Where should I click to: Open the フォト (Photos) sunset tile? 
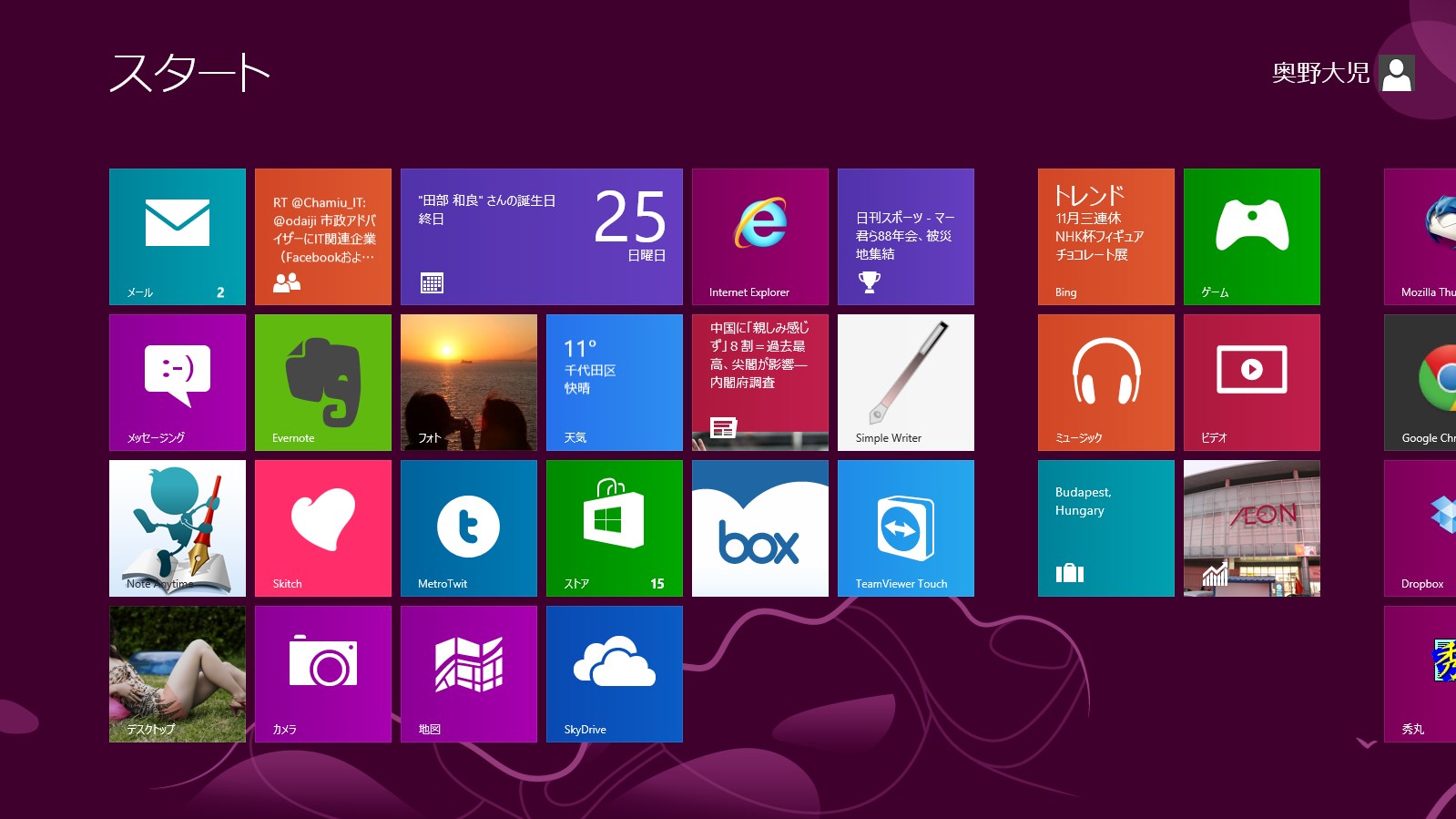[469, 383]
